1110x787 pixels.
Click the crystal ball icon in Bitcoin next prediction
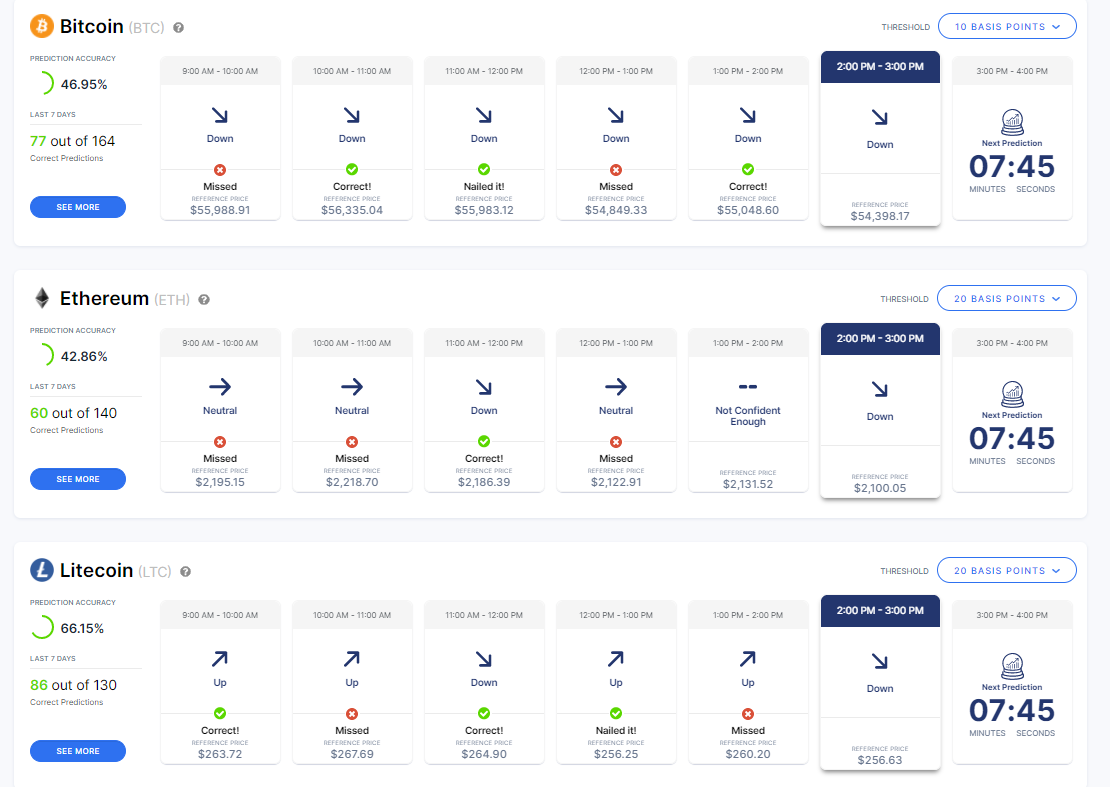pyautogui.click(x=1012, y=122)
